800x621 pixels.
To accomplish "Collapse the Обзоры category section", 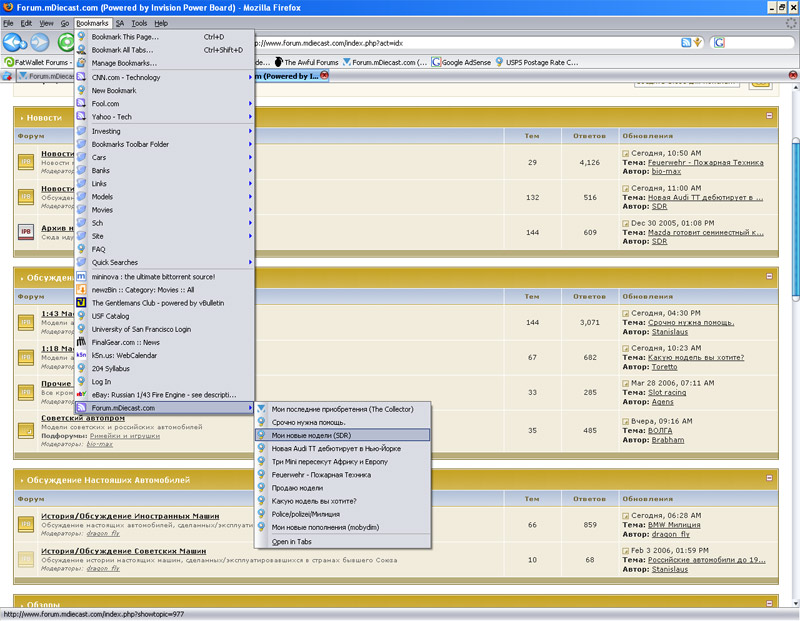I will (x=769, y=603).
